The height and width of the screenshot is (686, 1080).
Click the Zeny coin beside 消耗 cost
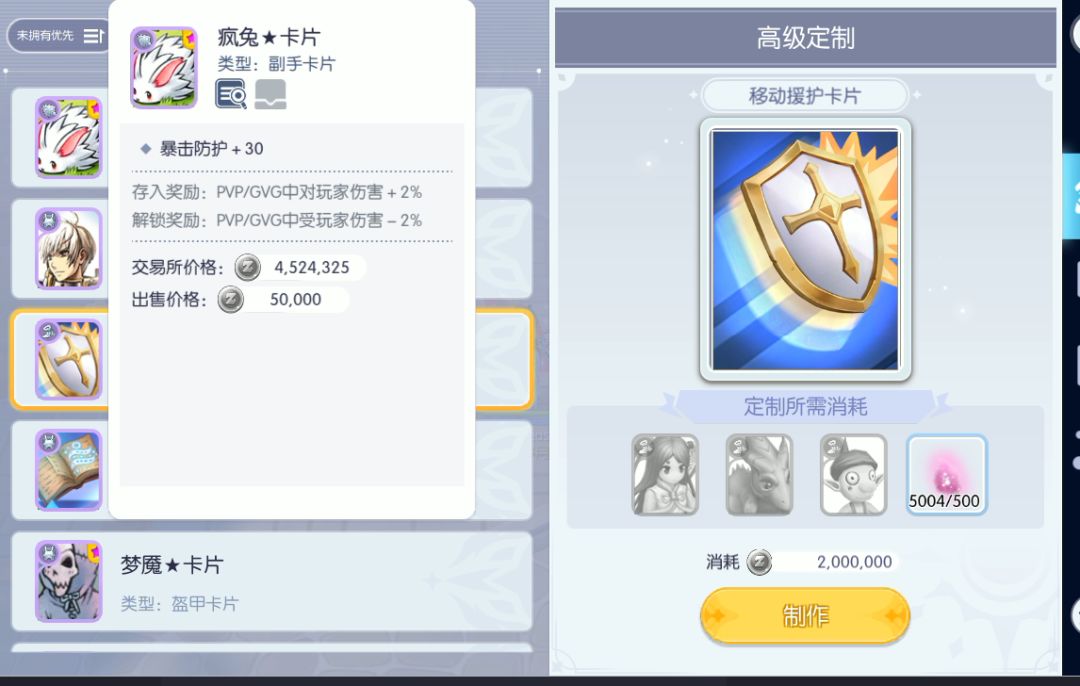(x=760, y=562)
